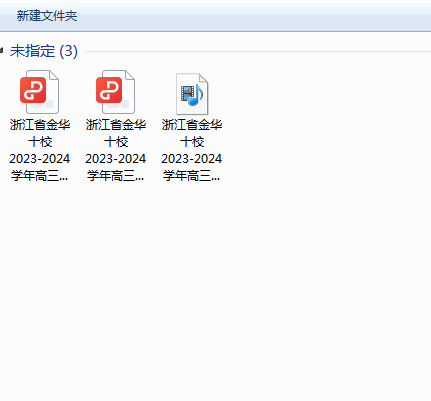Select the 未指定 (3) group header
The height and width of the screenshot is (401, 431).
click(44, 51)
